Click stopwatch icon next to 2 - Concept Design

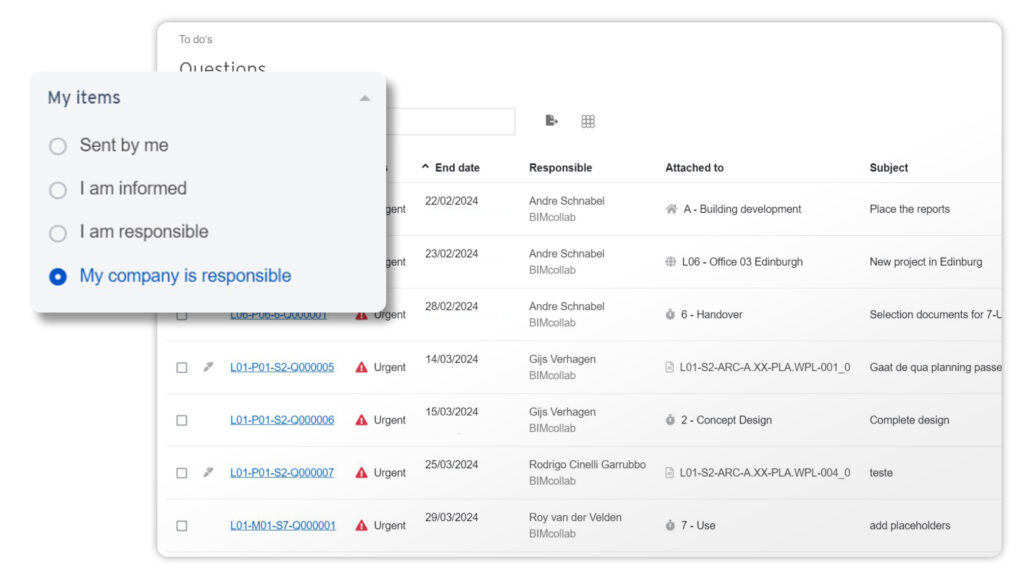pos(671,420)
